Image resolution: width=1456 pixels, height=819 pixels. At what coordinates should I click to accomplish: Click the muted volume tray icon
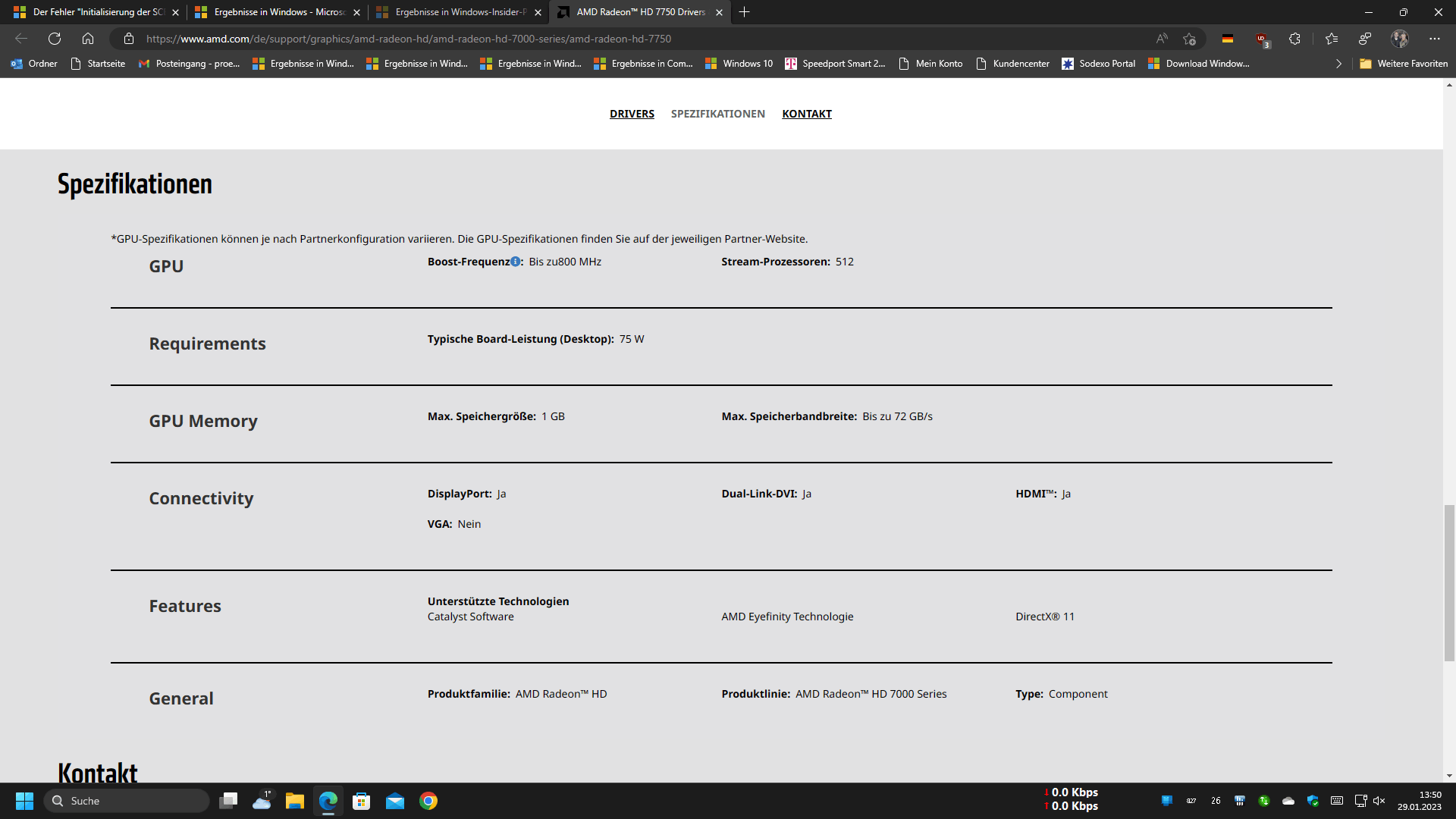[1379, 801]
